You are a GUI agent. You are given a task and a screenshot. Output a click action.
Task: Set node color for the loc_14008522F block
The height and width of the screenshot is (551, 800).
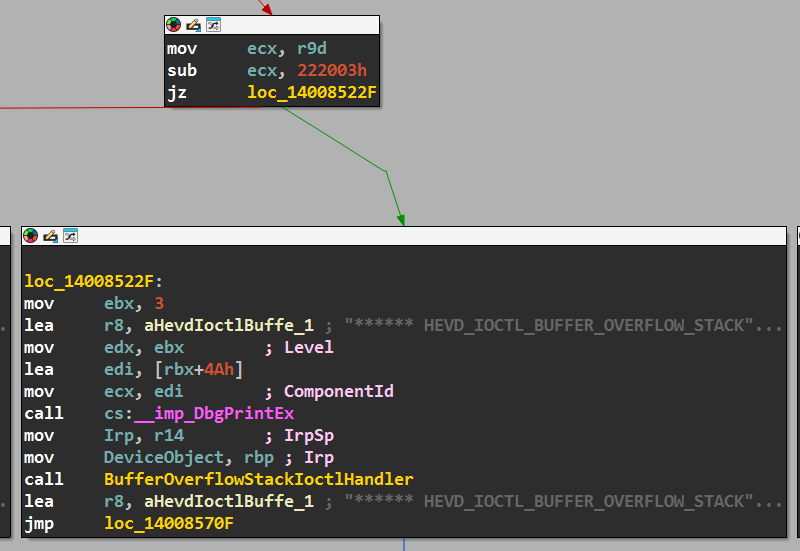point(31,236)
